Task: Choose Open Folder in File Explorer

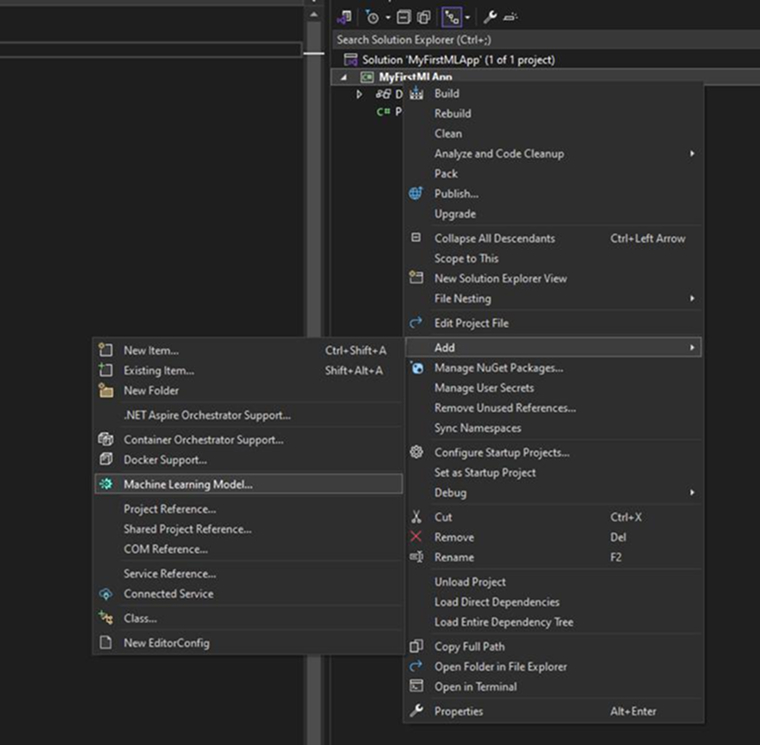Action: pyautogui.click(x=500, y=667)
